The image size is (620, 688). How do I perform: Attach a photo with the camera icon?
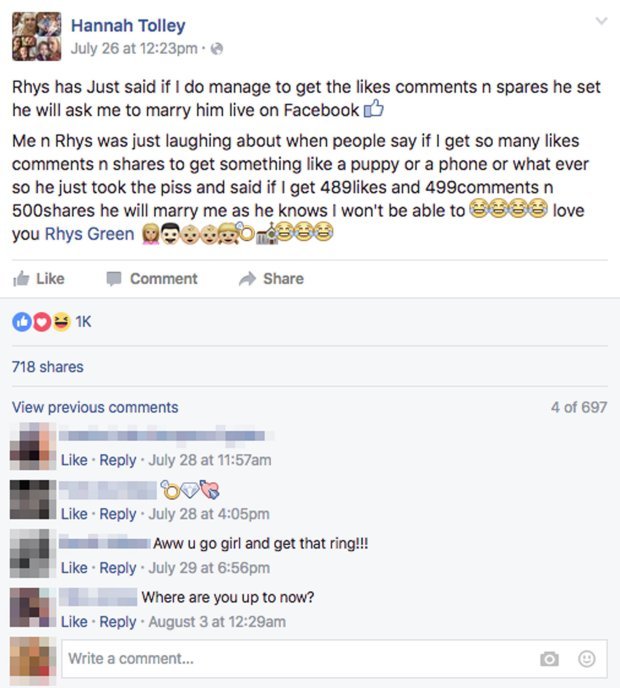549,659
